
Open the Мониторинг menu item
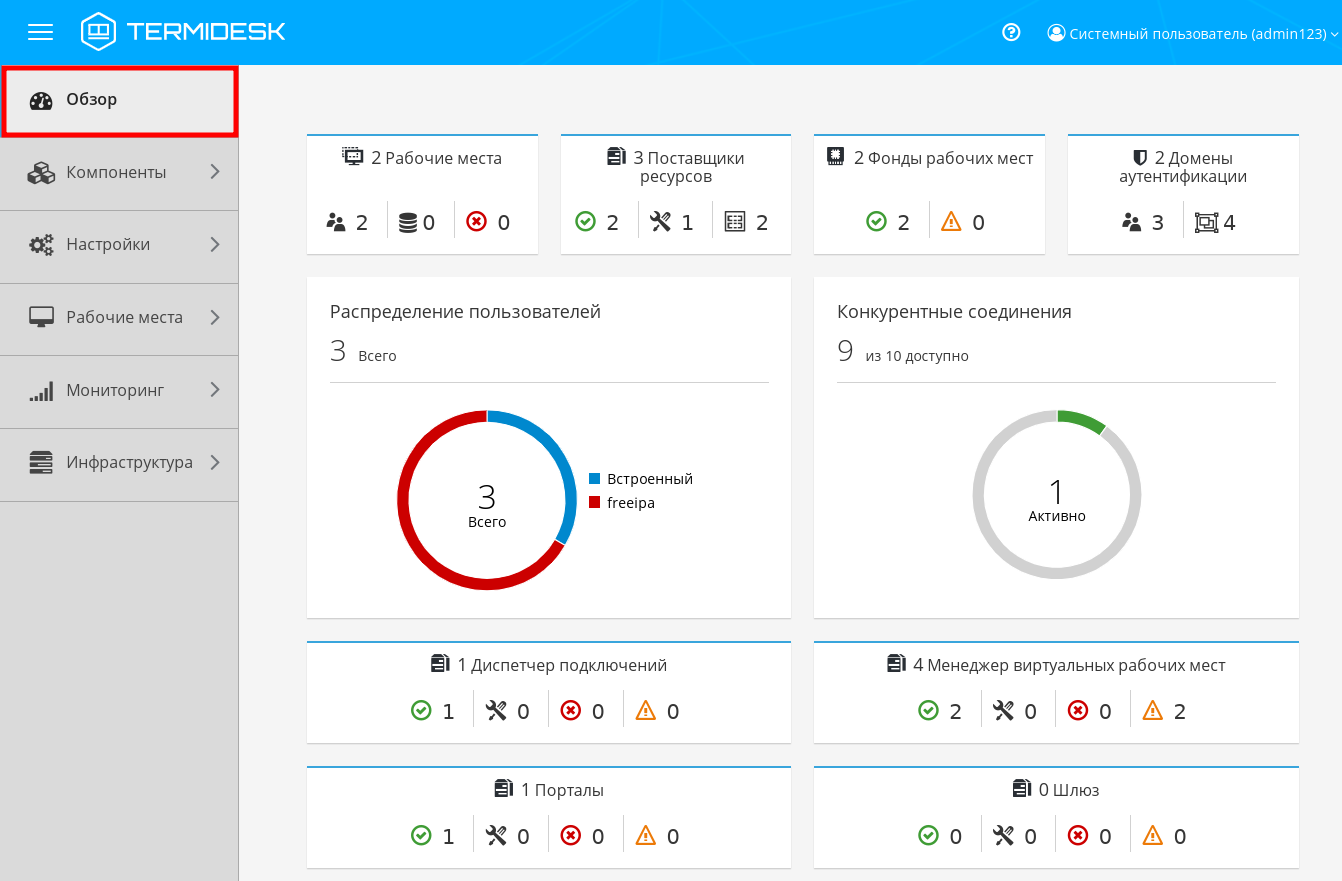click(x=115, y=391)
